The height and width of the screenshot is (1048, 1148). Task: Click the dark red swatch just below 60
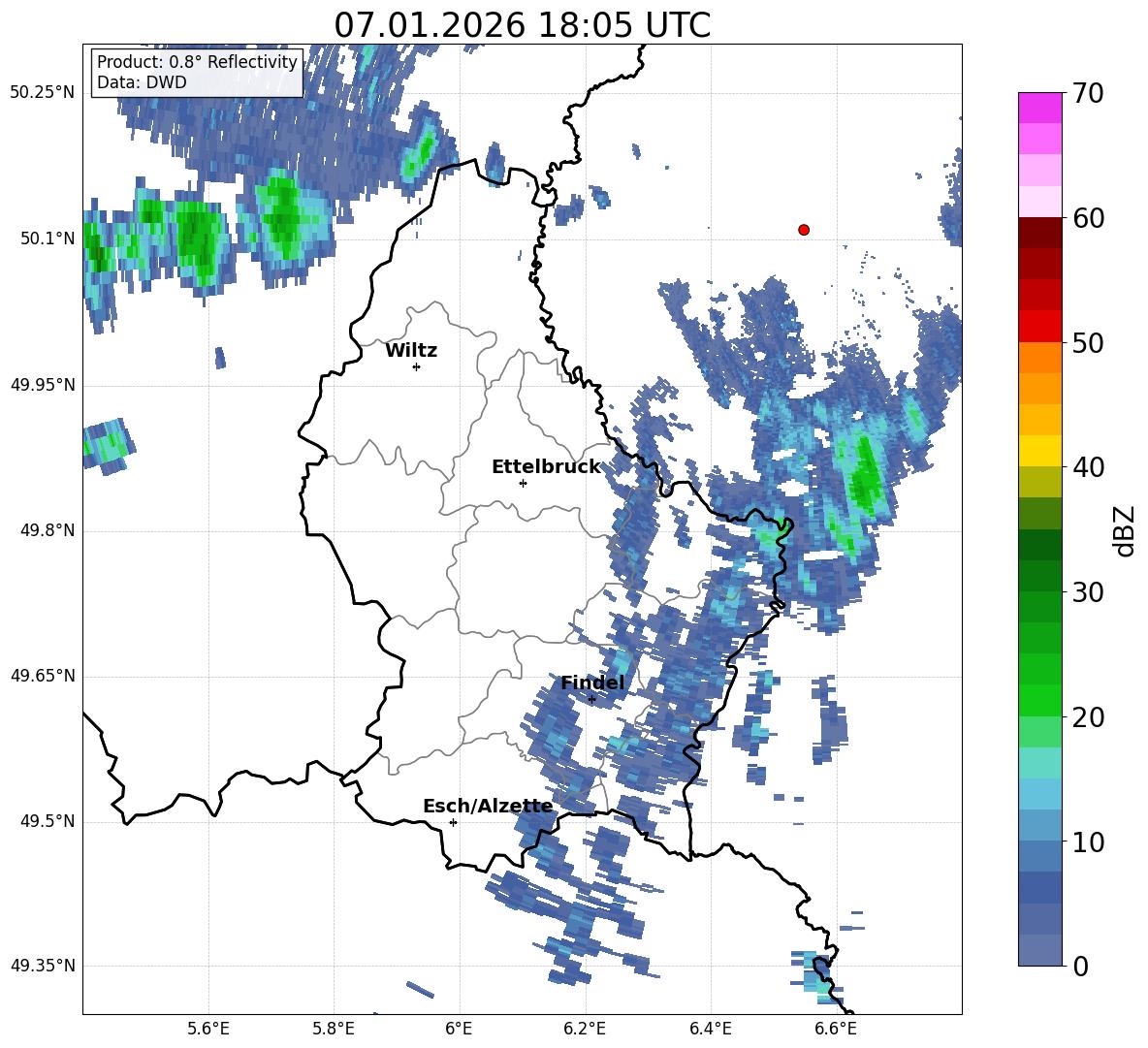pos(1039,233)
